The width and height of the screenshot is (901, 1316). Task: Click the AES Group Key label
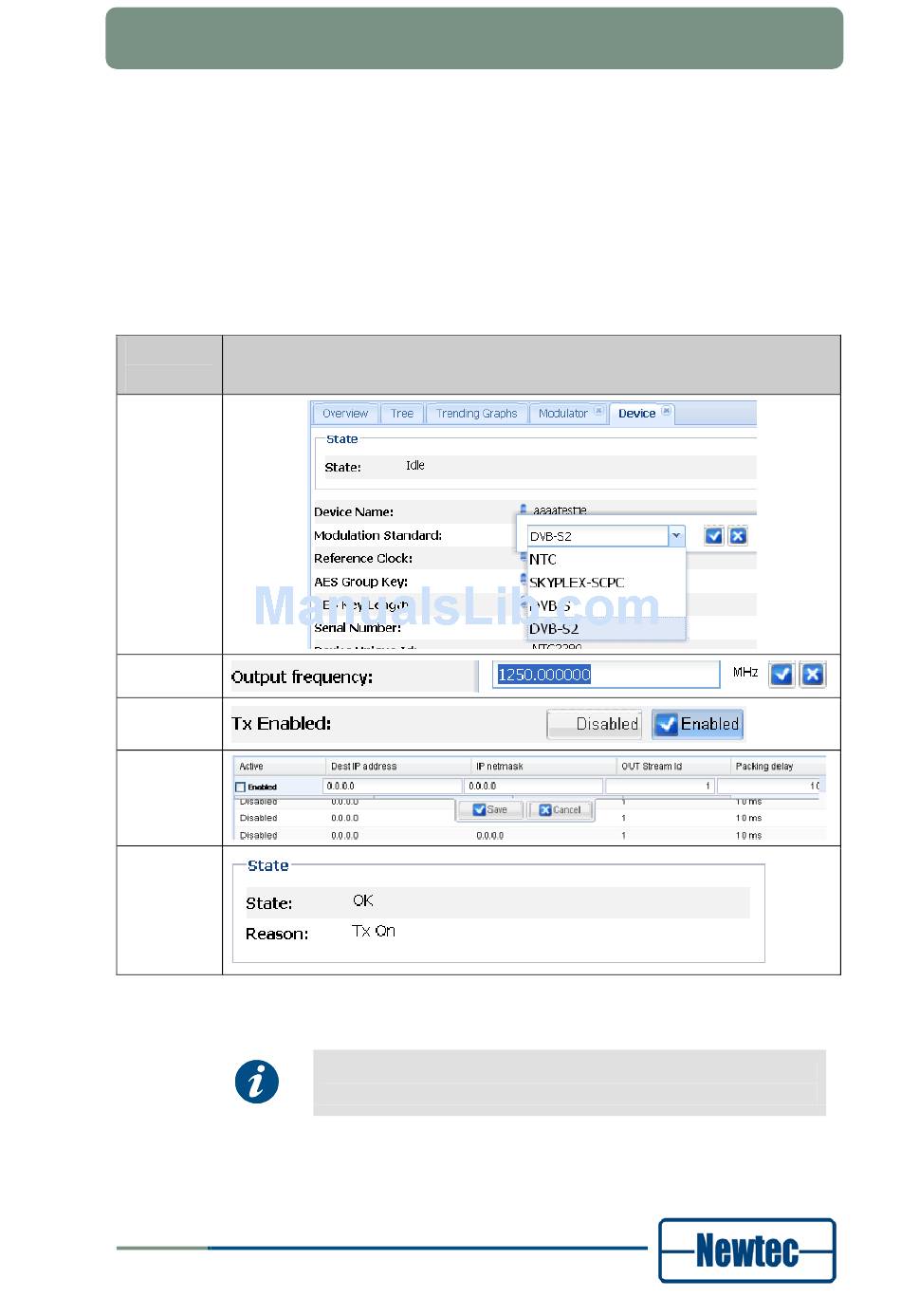pos(361,583)
